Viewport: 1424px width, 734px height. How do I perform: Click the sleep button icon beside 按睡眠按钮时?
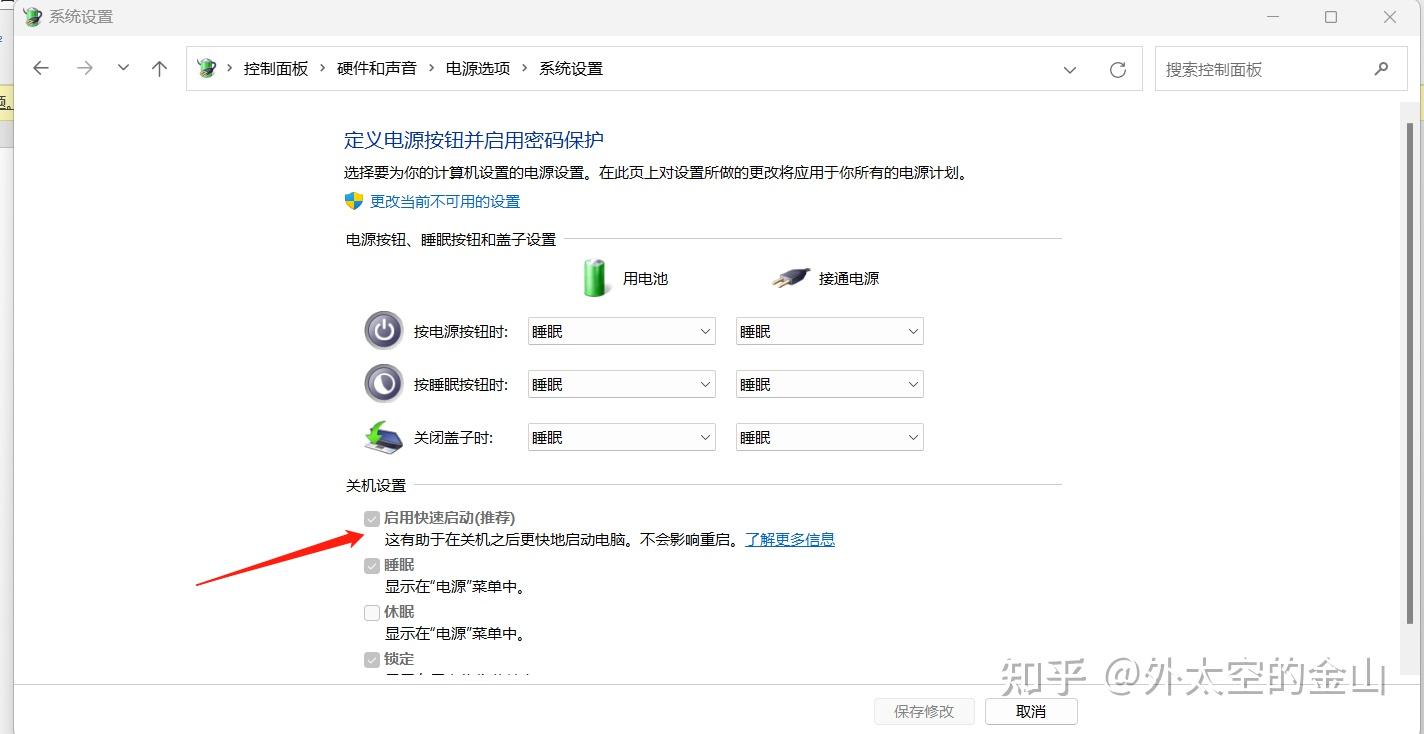pos(383,383)
